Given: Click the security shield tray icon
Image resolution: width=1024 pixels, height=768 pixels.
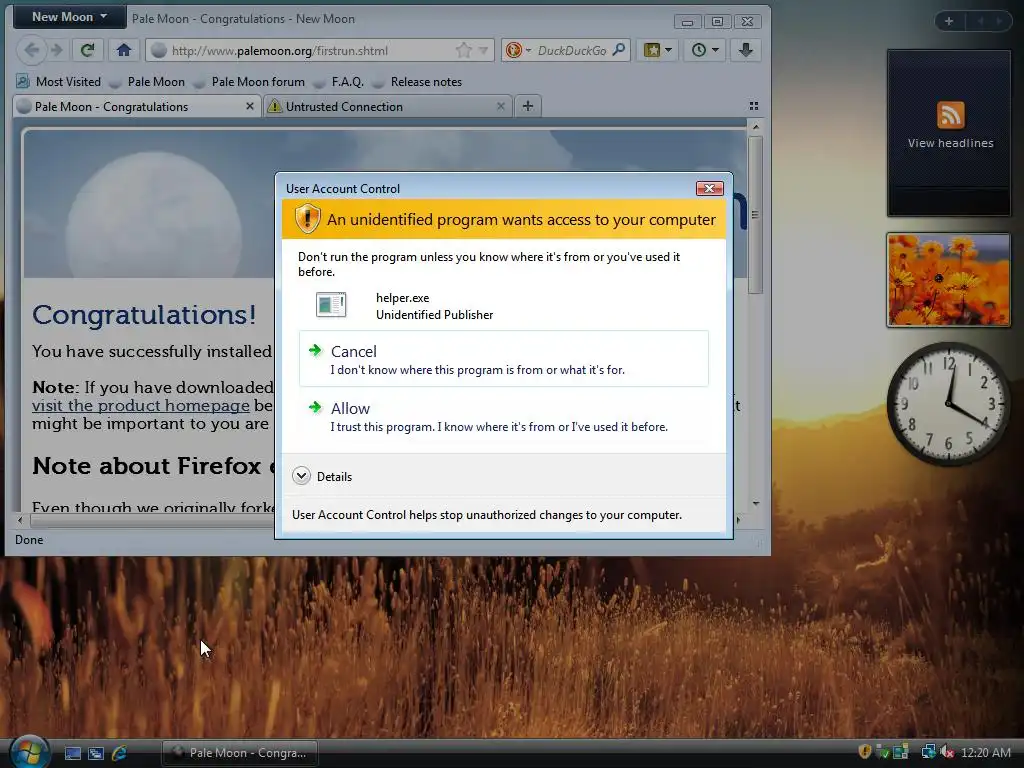Looking at the screenshot, I should tap(865, 752).
